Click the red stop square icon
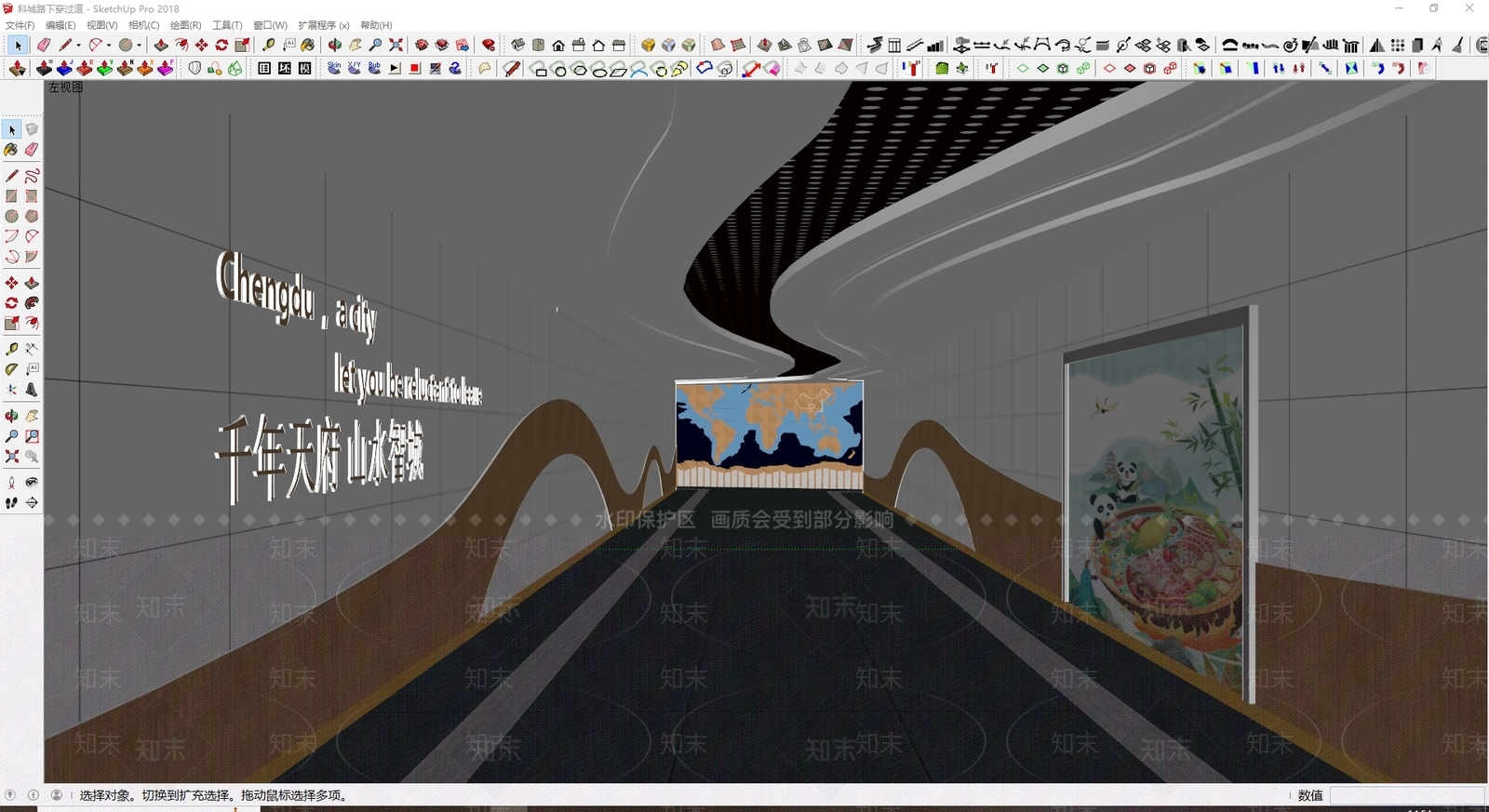Viewport: 1489px width, 812px height. tap(415, 68)
